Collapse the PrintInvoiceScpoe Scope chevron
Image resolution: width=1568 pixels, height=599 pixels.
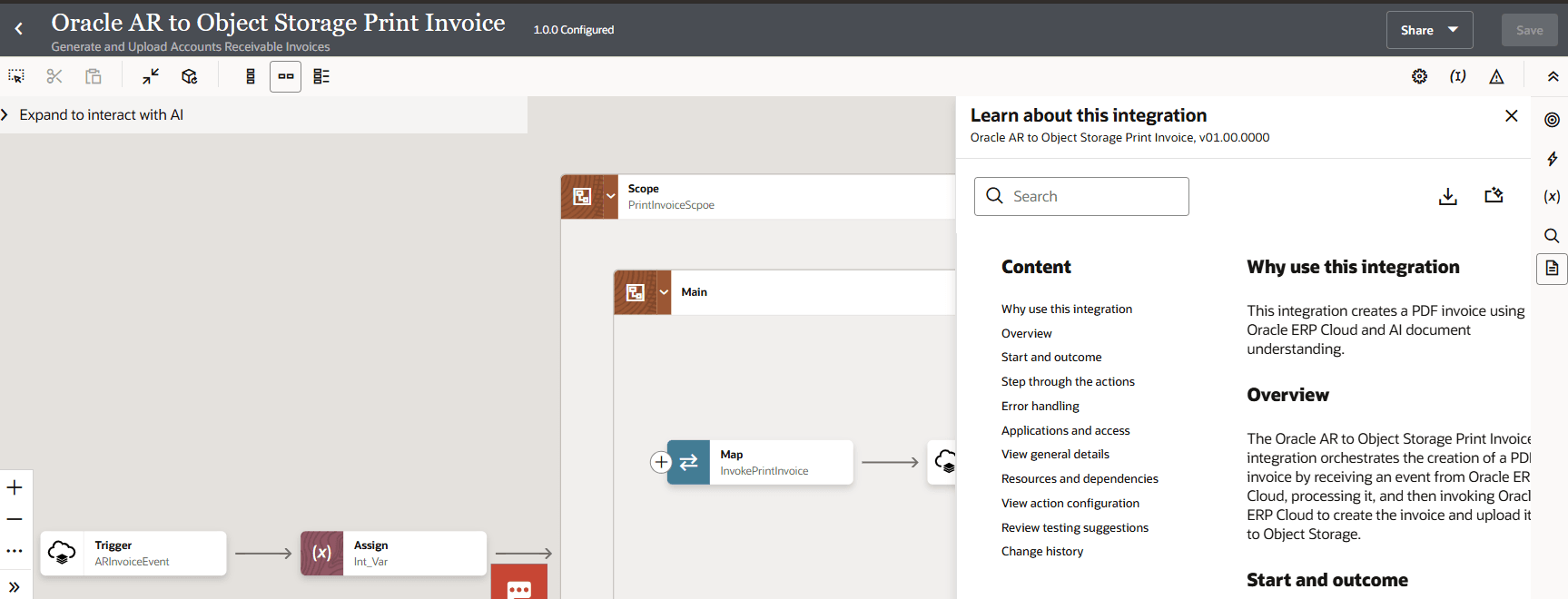610,196
